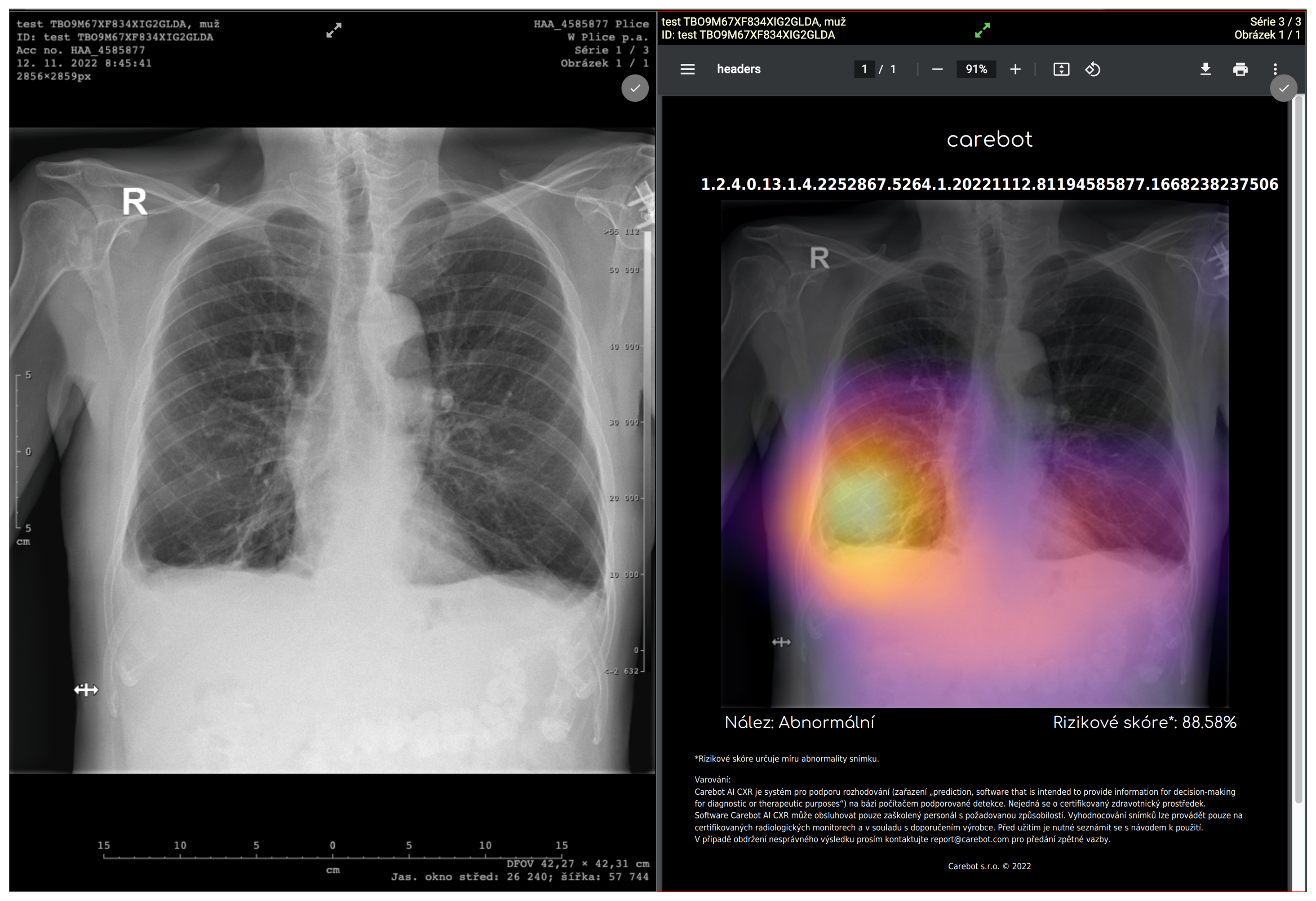Open the PDF sidebar hamburger menu
Viewport: 1316px width, 901px height.
687,69
